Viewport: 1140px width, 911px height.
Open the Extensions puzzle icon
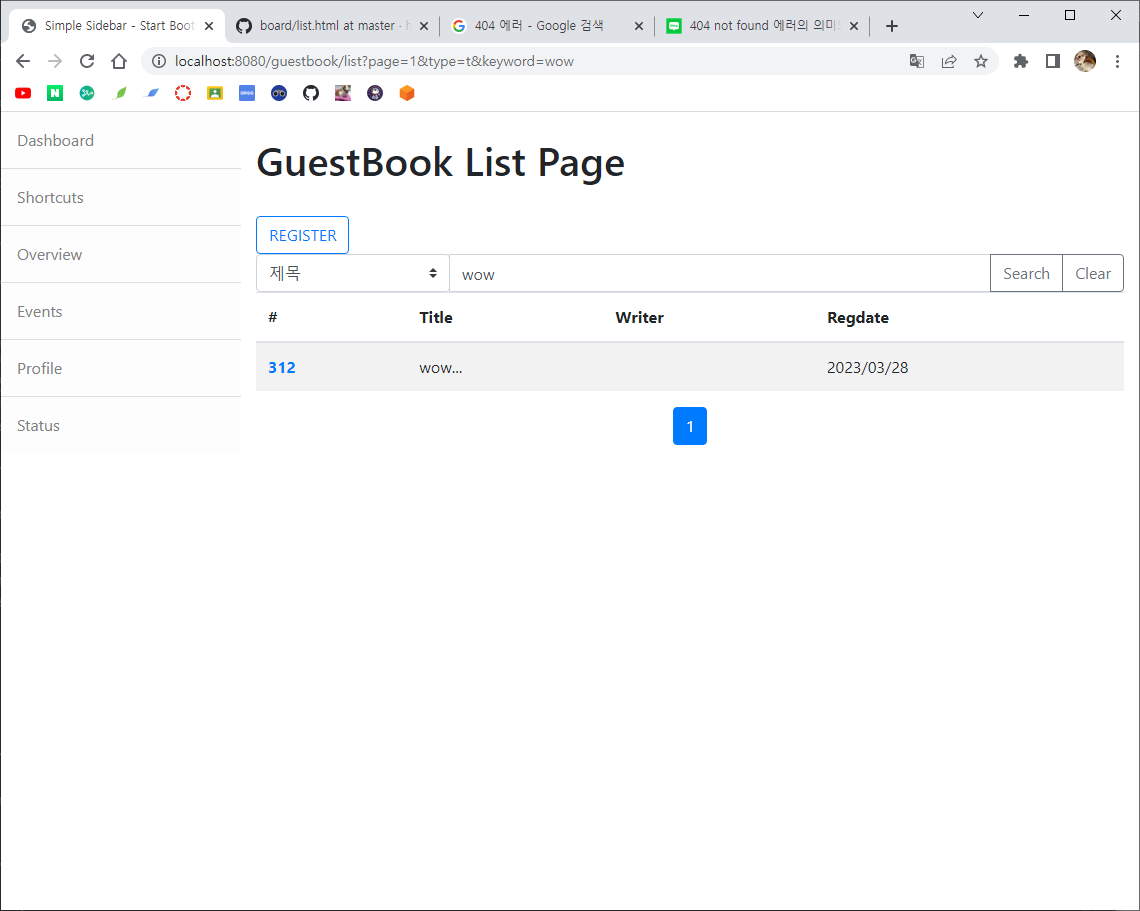click(x=1020, y=61)
